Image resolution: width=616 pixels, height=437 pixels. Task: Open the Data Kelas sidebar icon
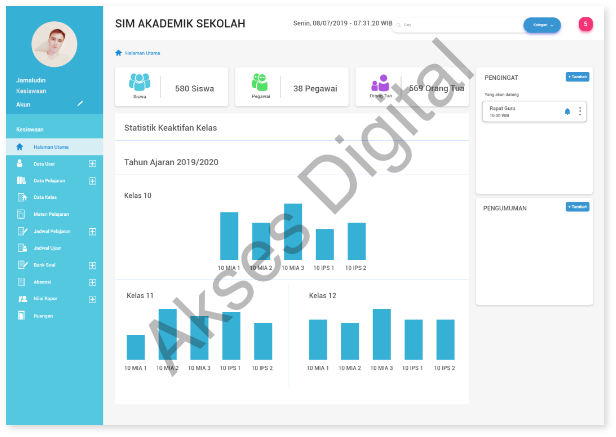(x=22, y=197)
